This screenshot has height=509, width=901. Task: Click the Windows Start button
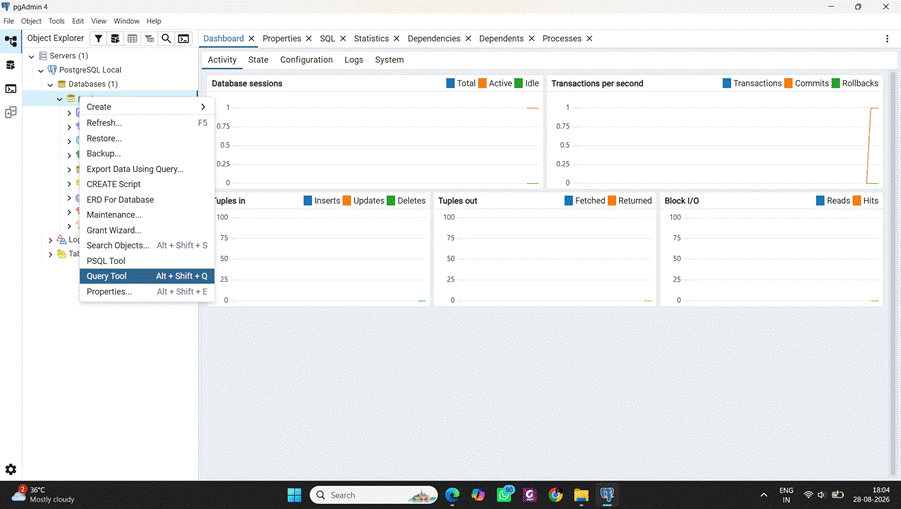294,495
